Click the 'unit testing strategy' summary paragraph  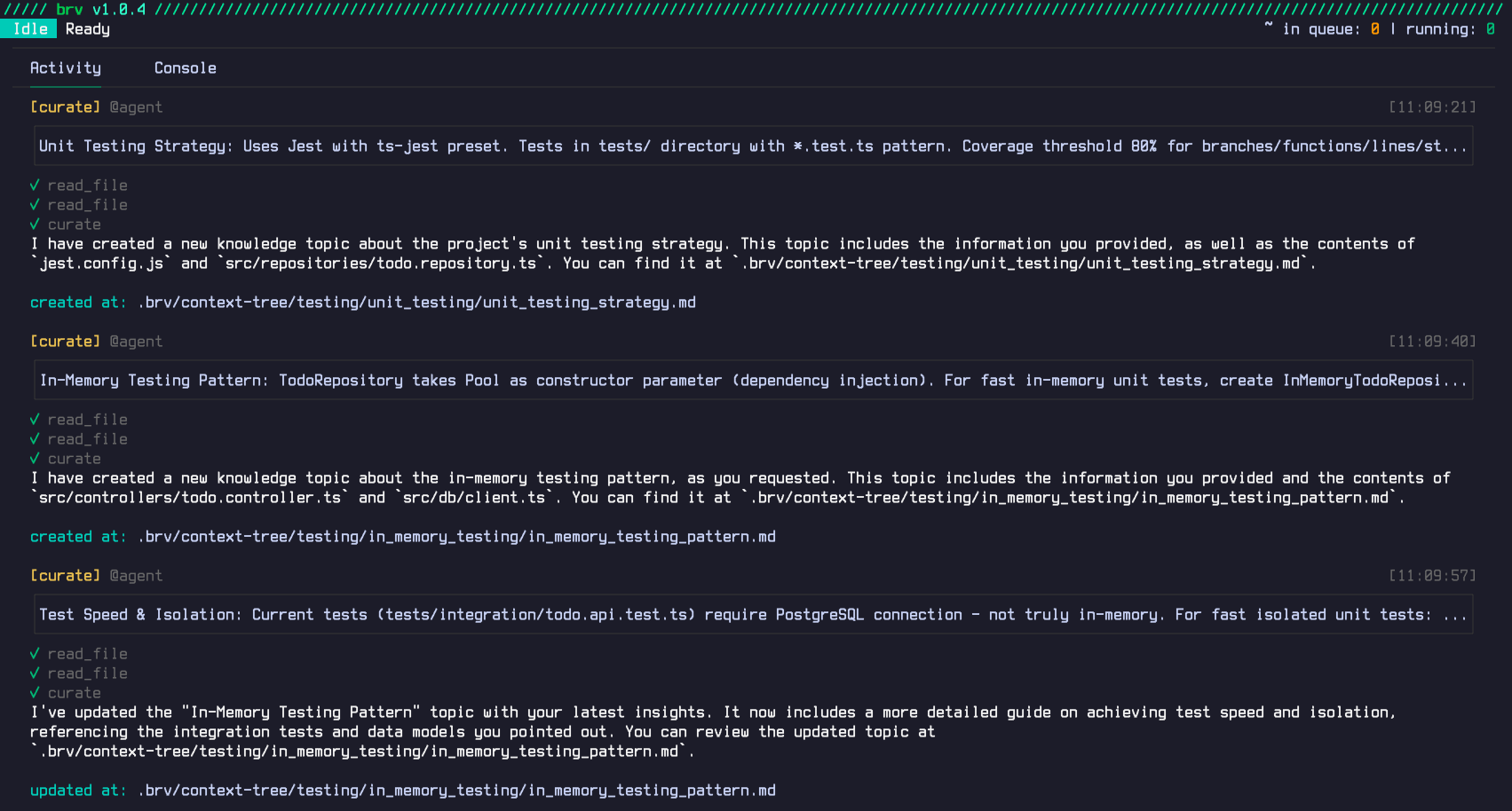(x=723, y=254)
